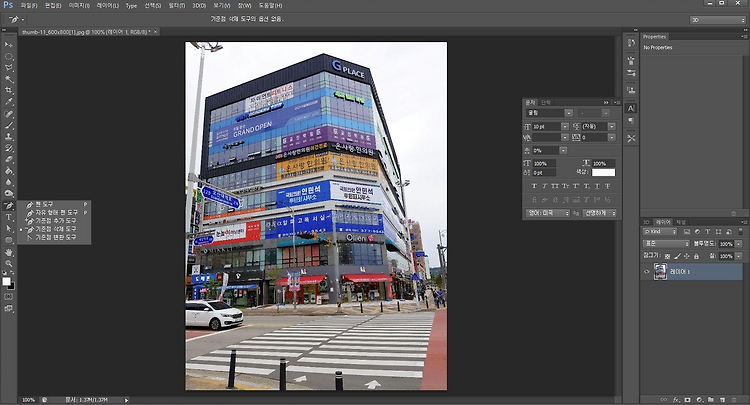Screen dimensions: 750x405
Task: Toggle lock image pixels brush icon
Action: [677, 256]
